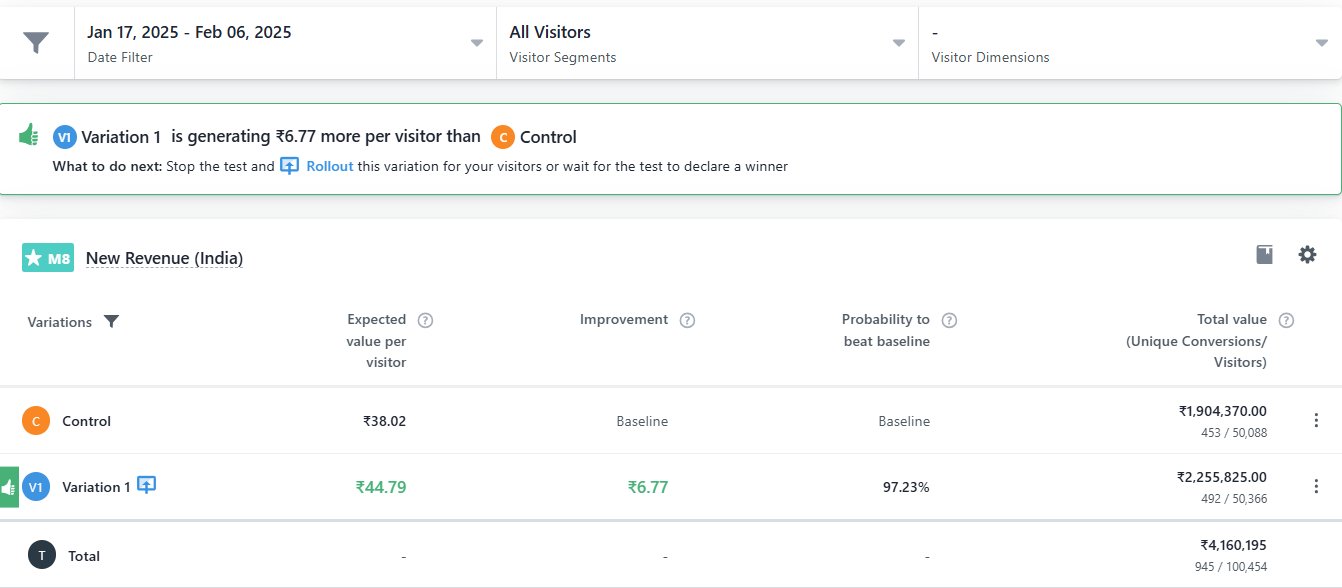Viewport: 1342px width, 588px height.
Task: Open the Visitor Dimensions dropdown
Action: coord(1130,43)
